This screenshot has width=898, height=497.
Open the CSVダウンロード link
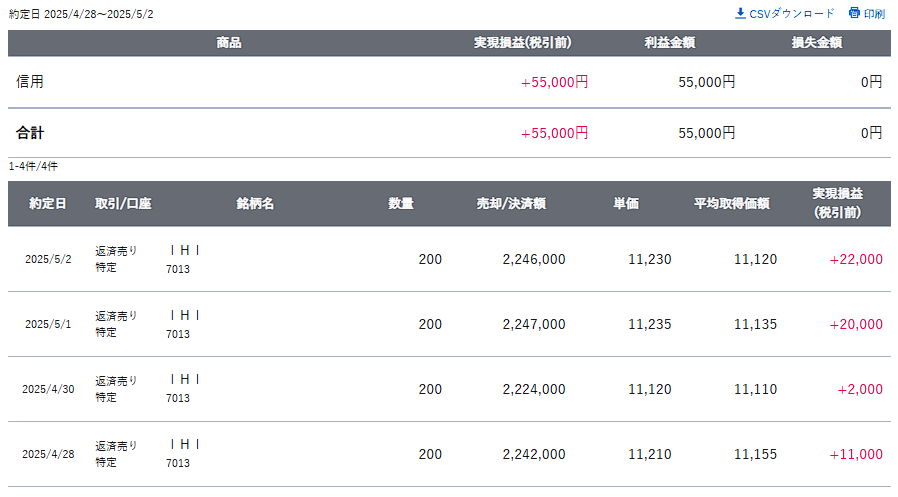point(785,13)
